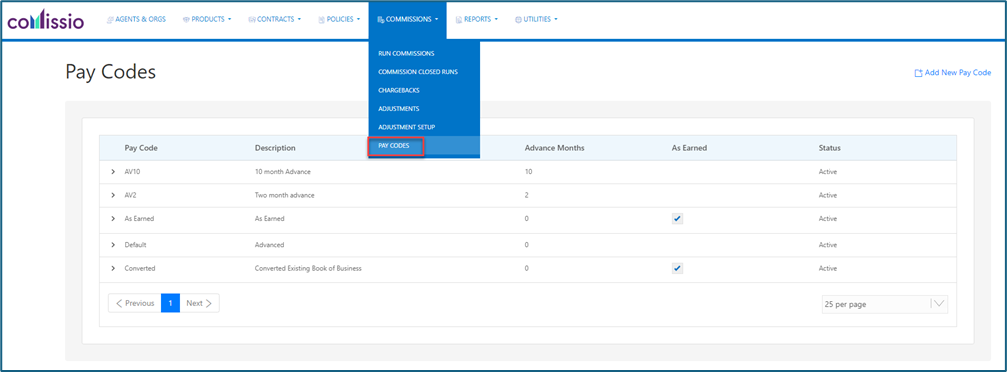
Task: Click the Pay Codes page heading
Action: click(x=110, y=72)
